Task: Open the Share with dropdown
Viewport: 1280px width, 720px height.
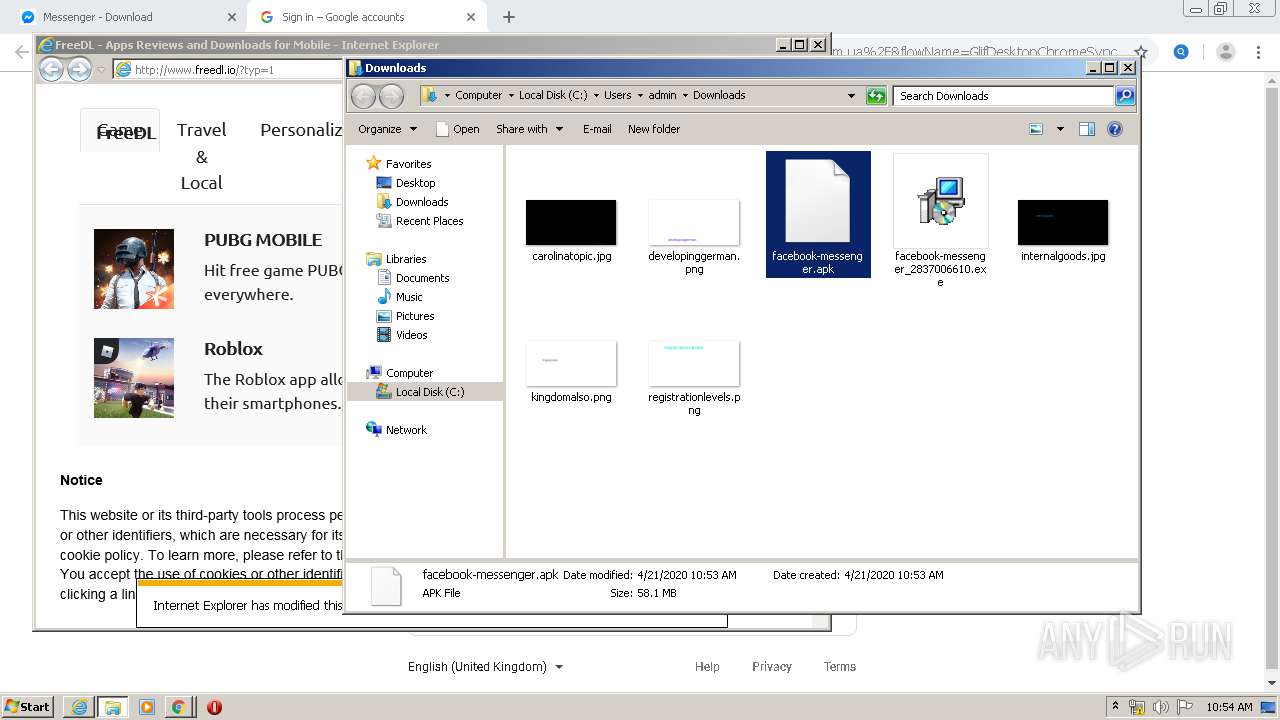Action: [x=530, y=129]
